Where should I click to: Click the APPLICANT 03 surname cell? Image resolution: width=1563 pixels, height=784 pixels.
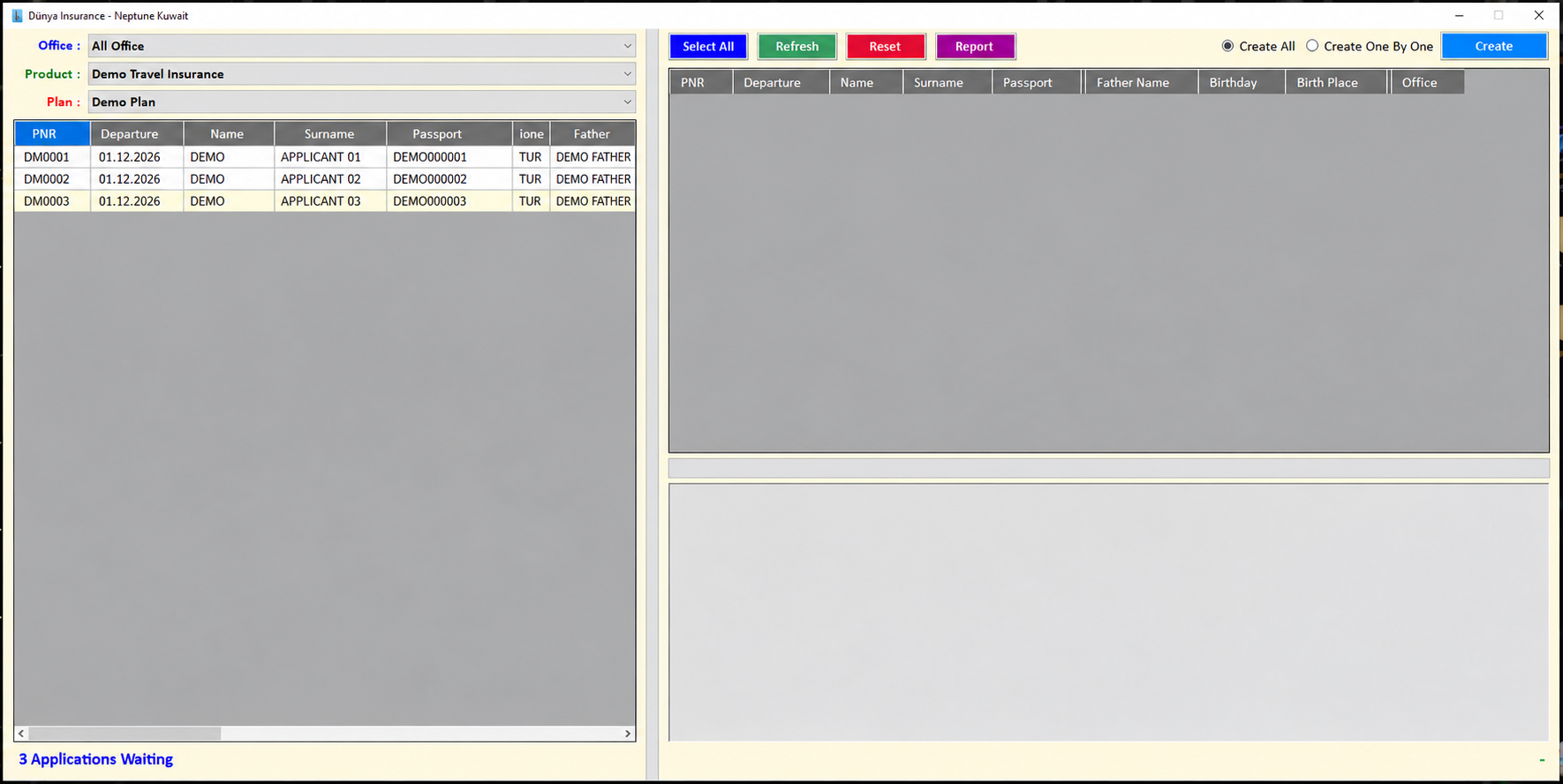(330, 201)
